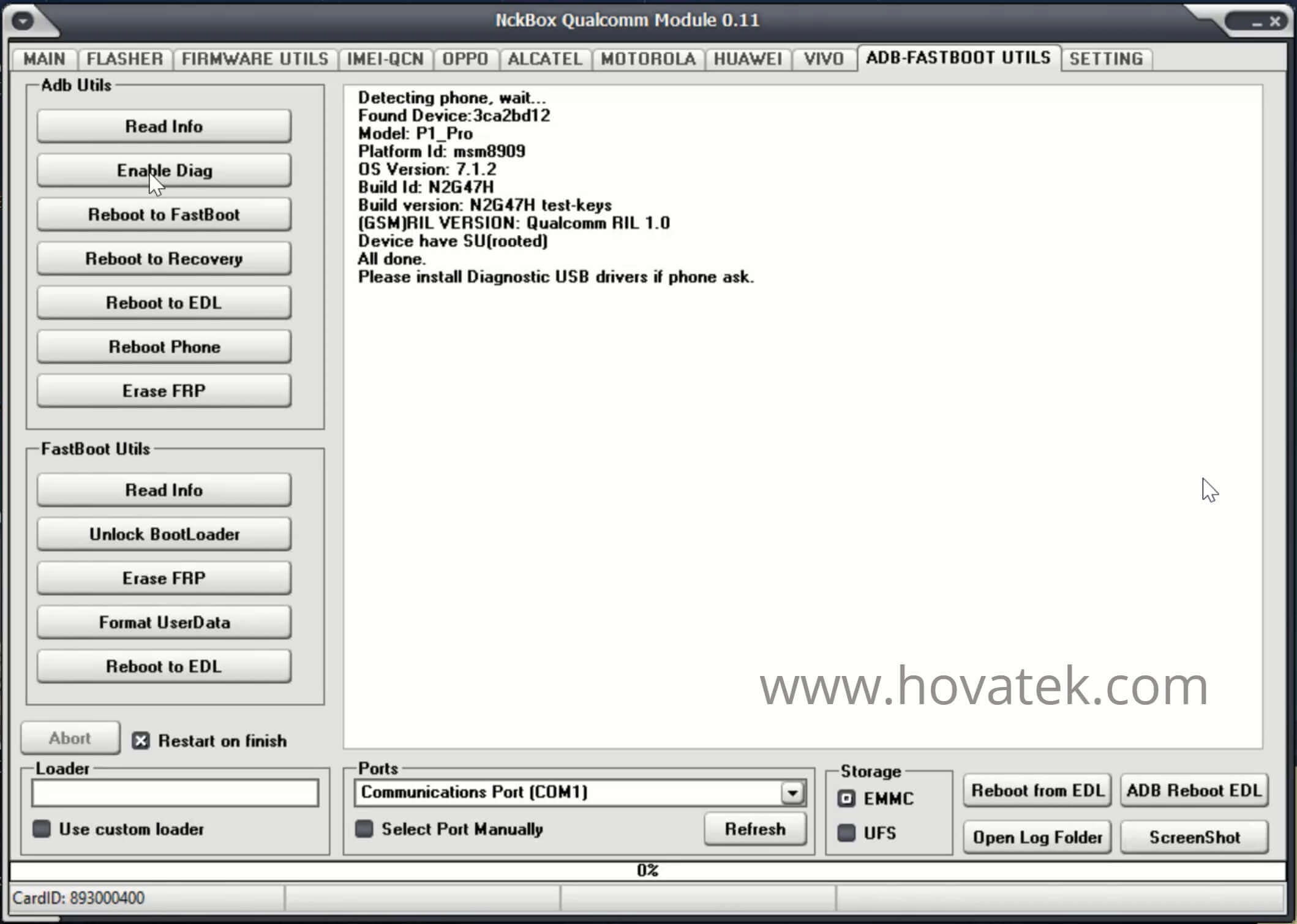This screenshot has height=924, width=1297.
Task: Switch to the MAIN tab
Action: [44, 59]
